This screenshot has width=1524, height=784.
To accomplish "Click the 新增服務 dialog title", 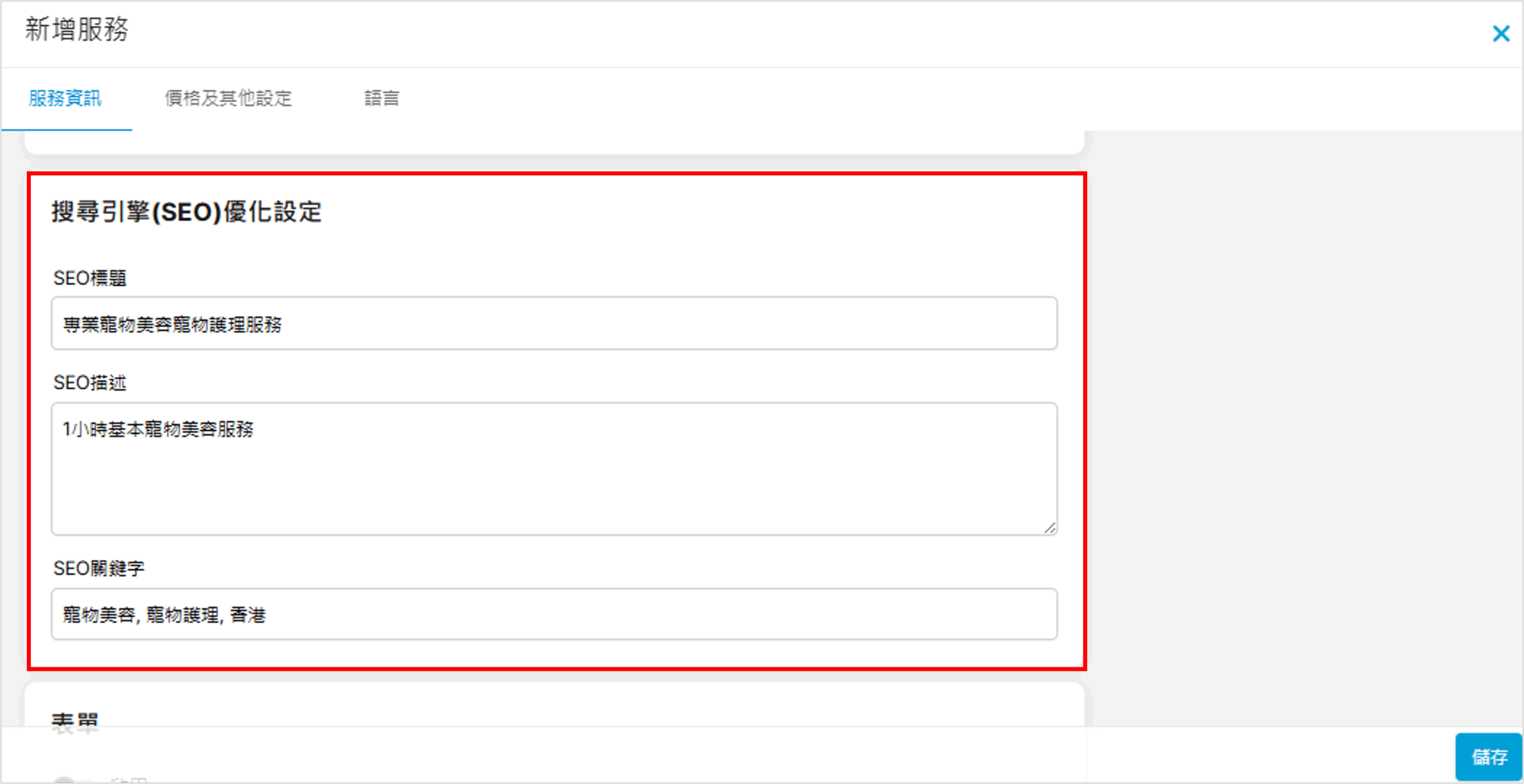I will pyautogui.click(x=76, y=29).
